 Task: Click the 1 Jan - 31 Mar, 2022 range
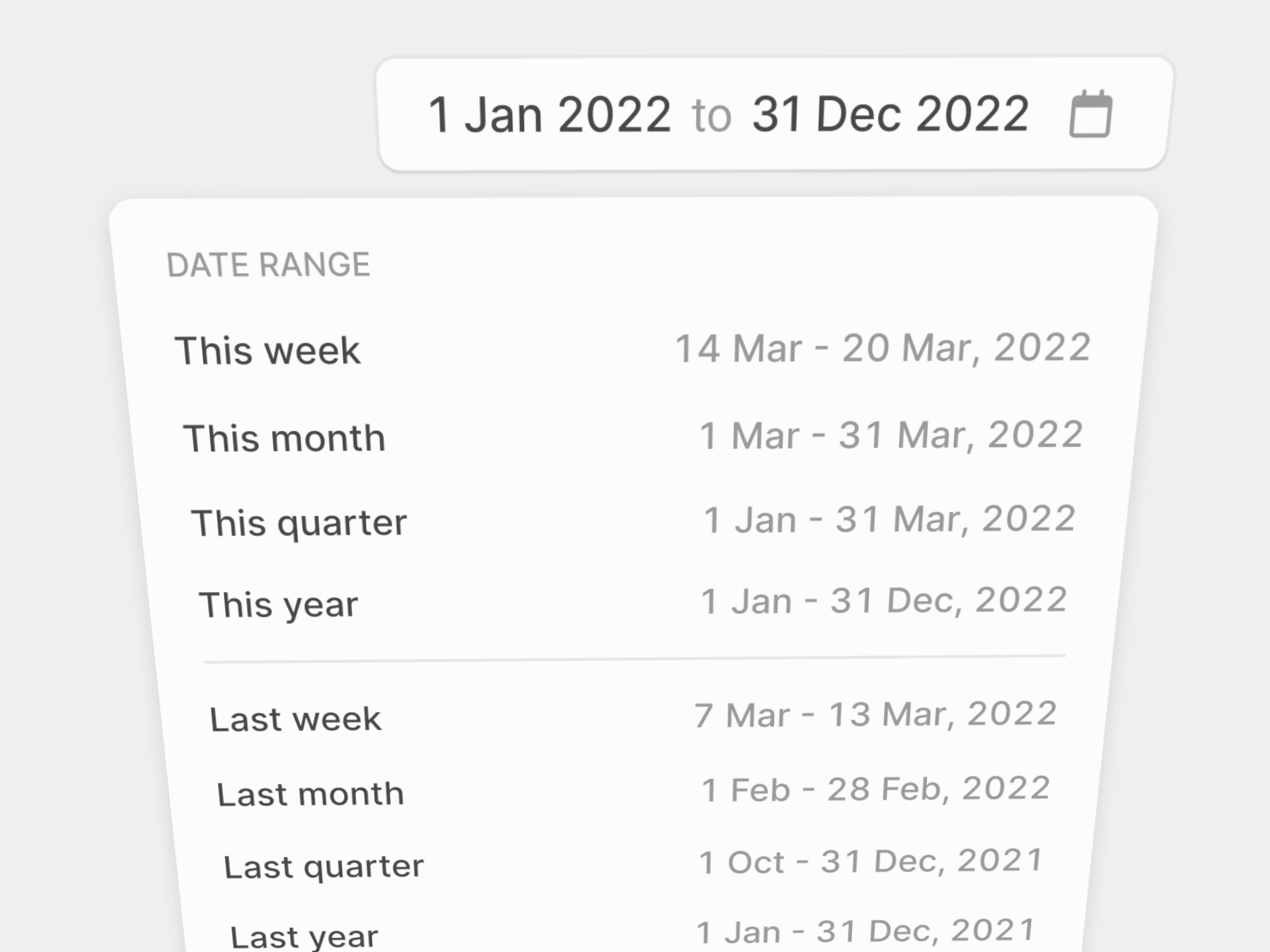coord(889,519)
